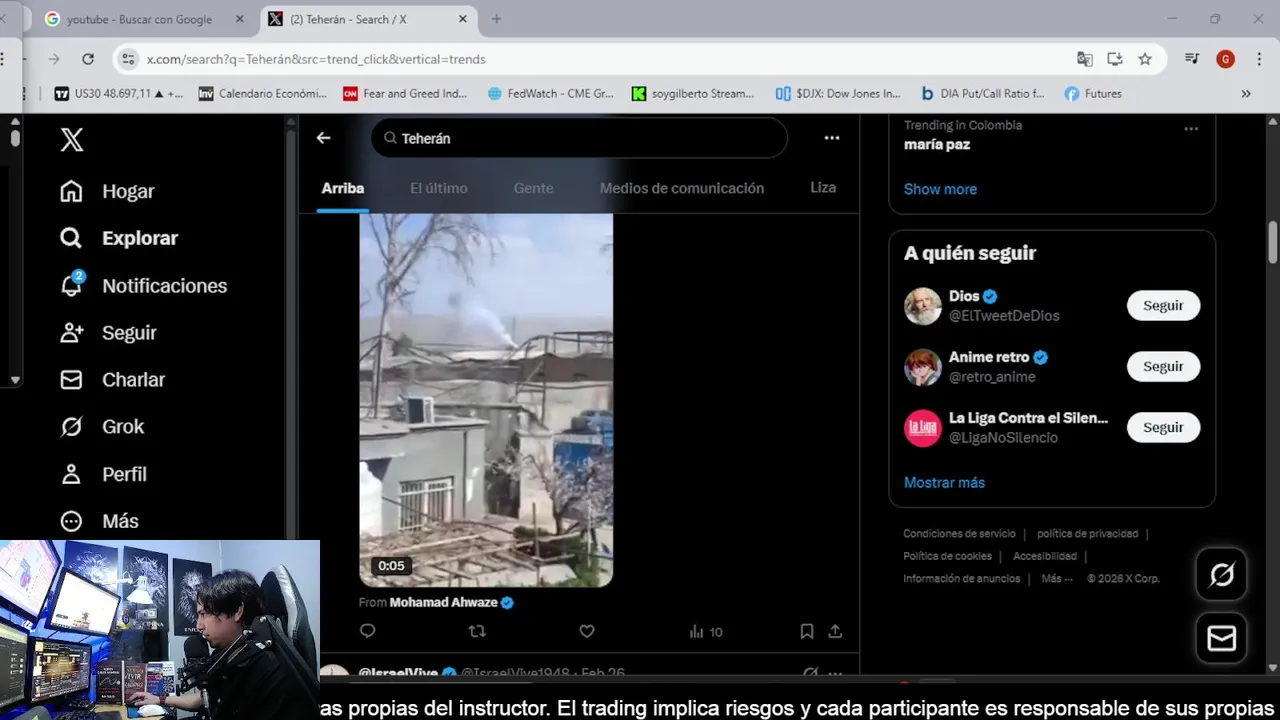The height and width of the screenshot is (720, 1280).
Task: Click Mostrar más in A quién seguir
Action: point(944,482)
